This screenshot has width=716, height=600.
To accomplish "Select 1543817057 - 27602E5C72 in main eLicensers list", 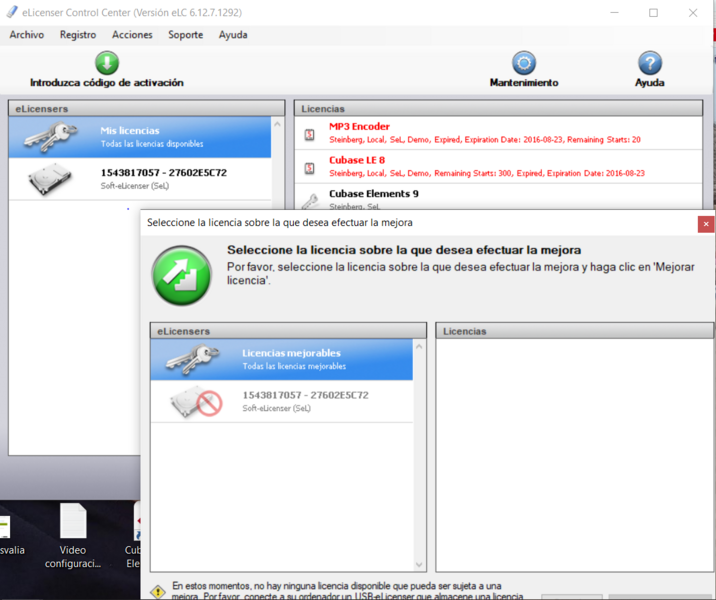I will pos(140,179).
